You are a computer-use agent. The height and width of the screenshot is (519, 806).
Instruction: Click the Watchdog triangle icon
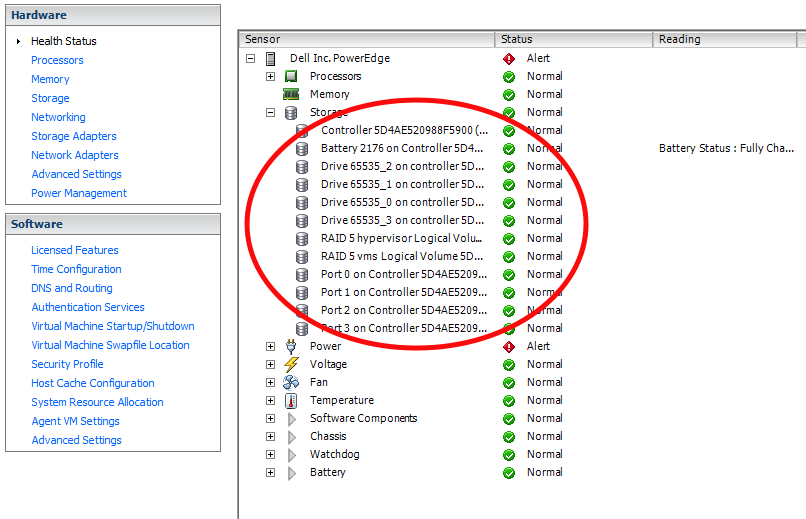tap(292, 455)
